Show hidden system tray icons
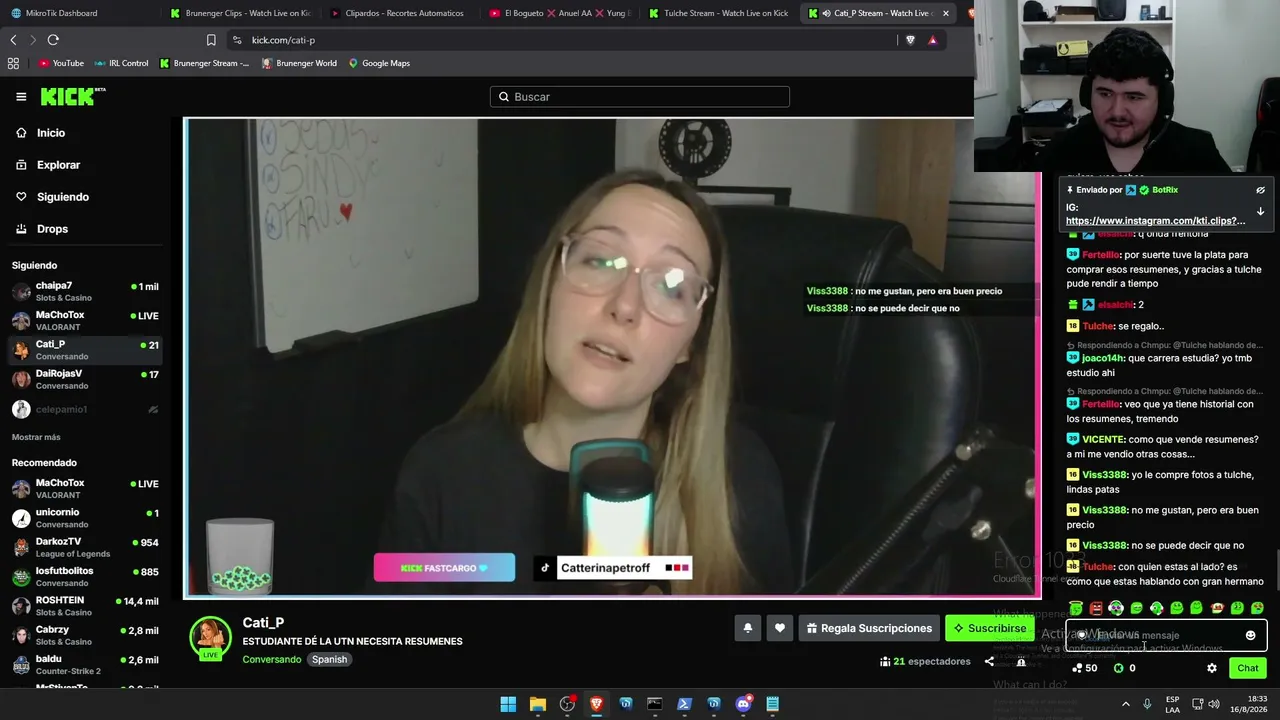 tap(1126, 704)
